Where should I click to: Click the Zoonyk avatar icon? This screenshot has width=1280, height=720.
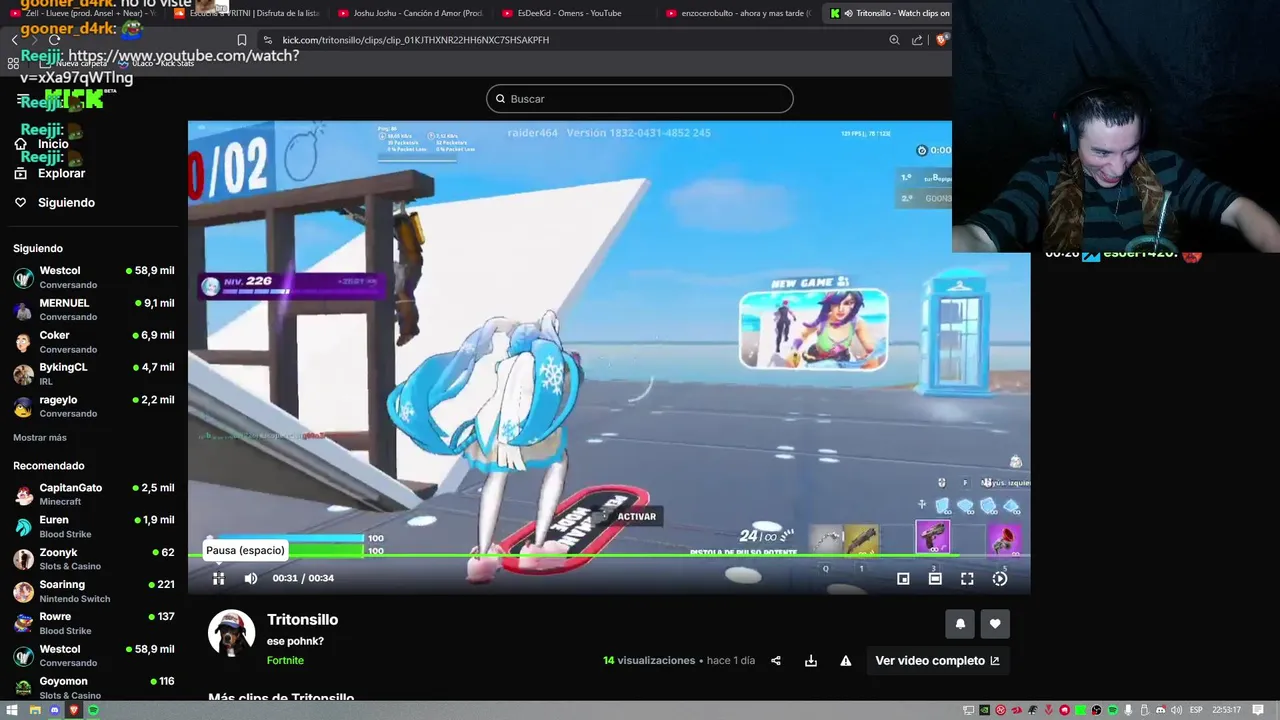23,559
